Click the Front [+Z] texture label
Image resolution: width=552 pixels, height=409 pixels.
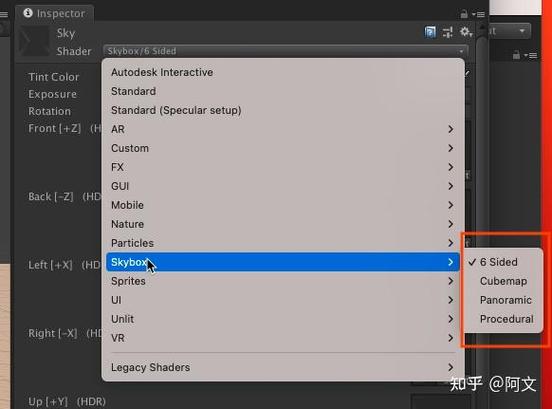point(54,128)
